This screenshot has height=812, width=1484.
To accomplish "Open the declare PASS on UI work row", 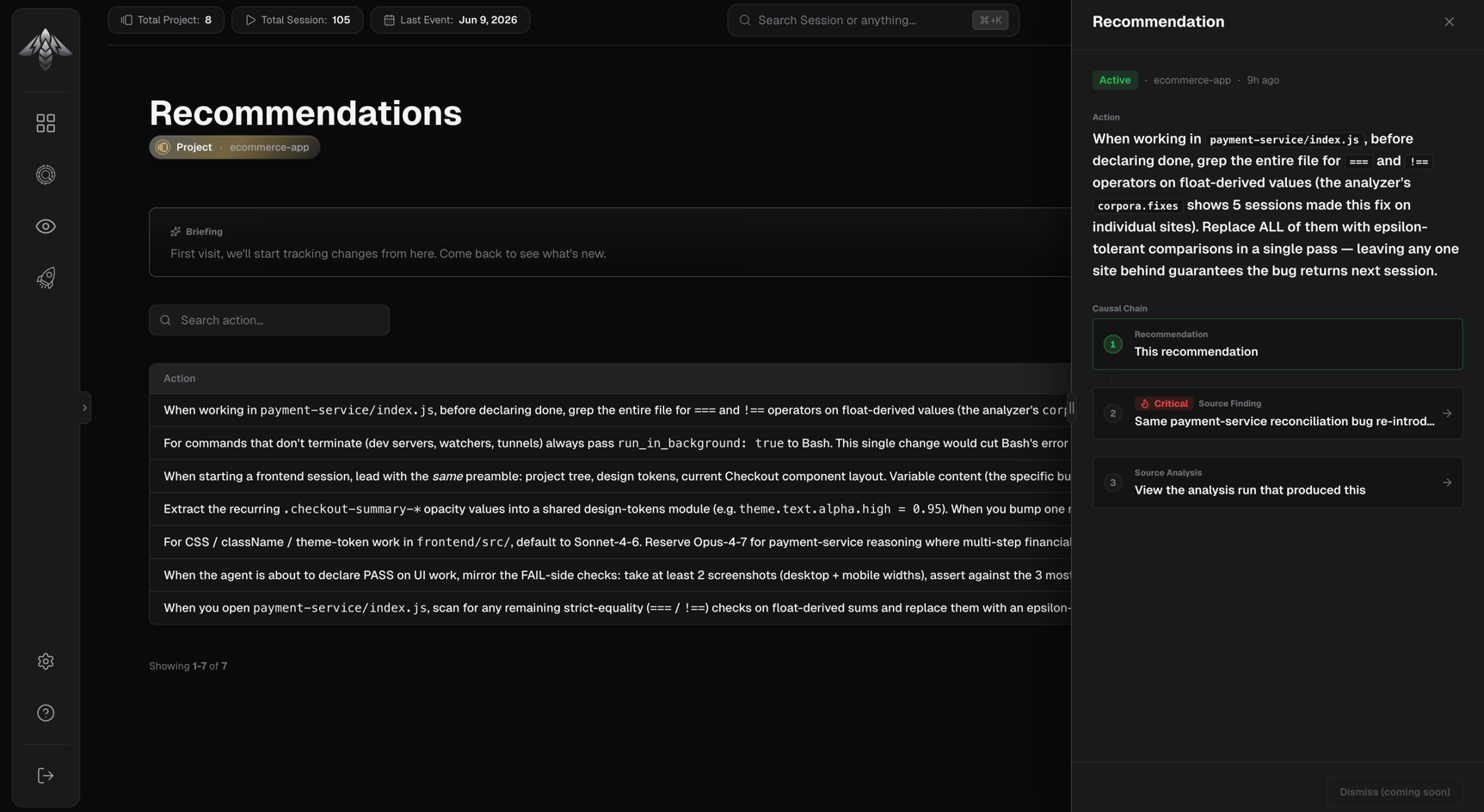I will coord(610,575).
